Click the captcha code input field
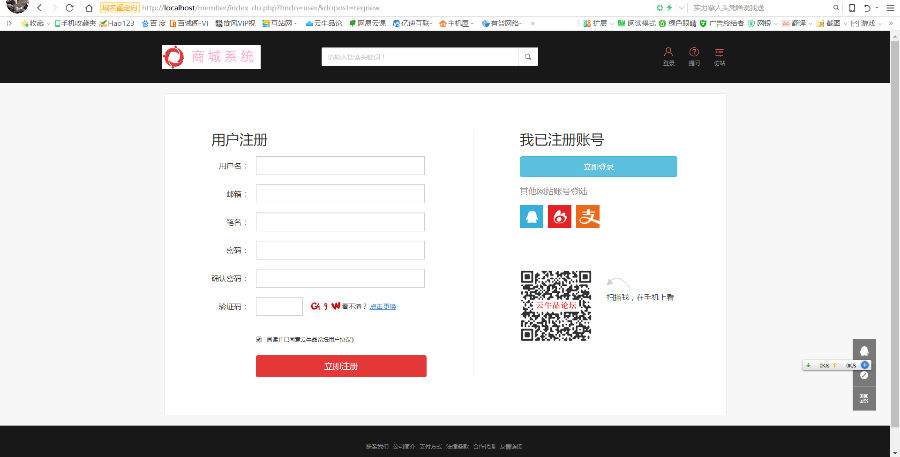Viewport: 900px width, 457px height. coord(279,306)
